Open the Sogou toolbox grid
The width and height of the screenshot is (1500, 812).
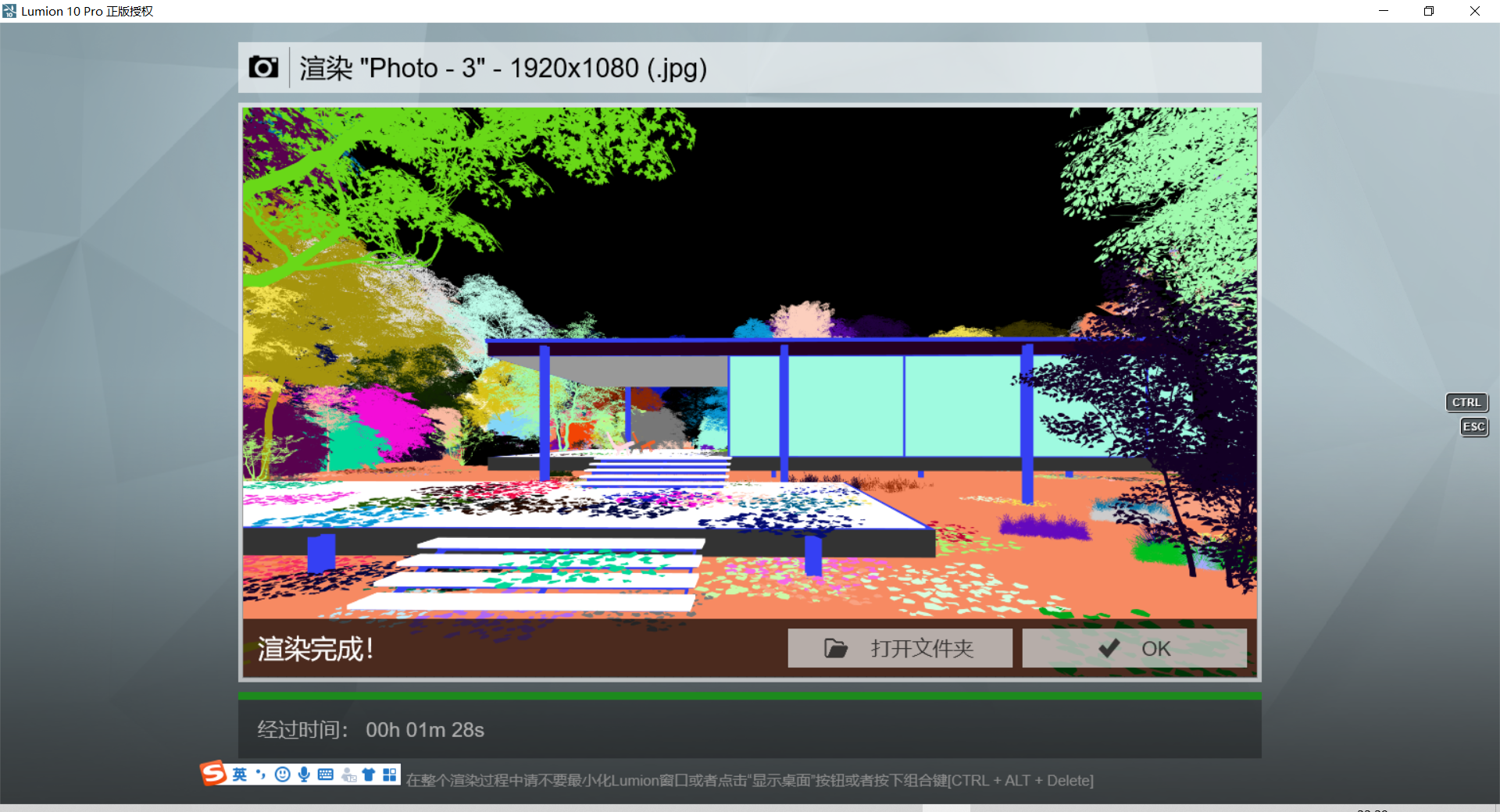click(x=390, y=775)
